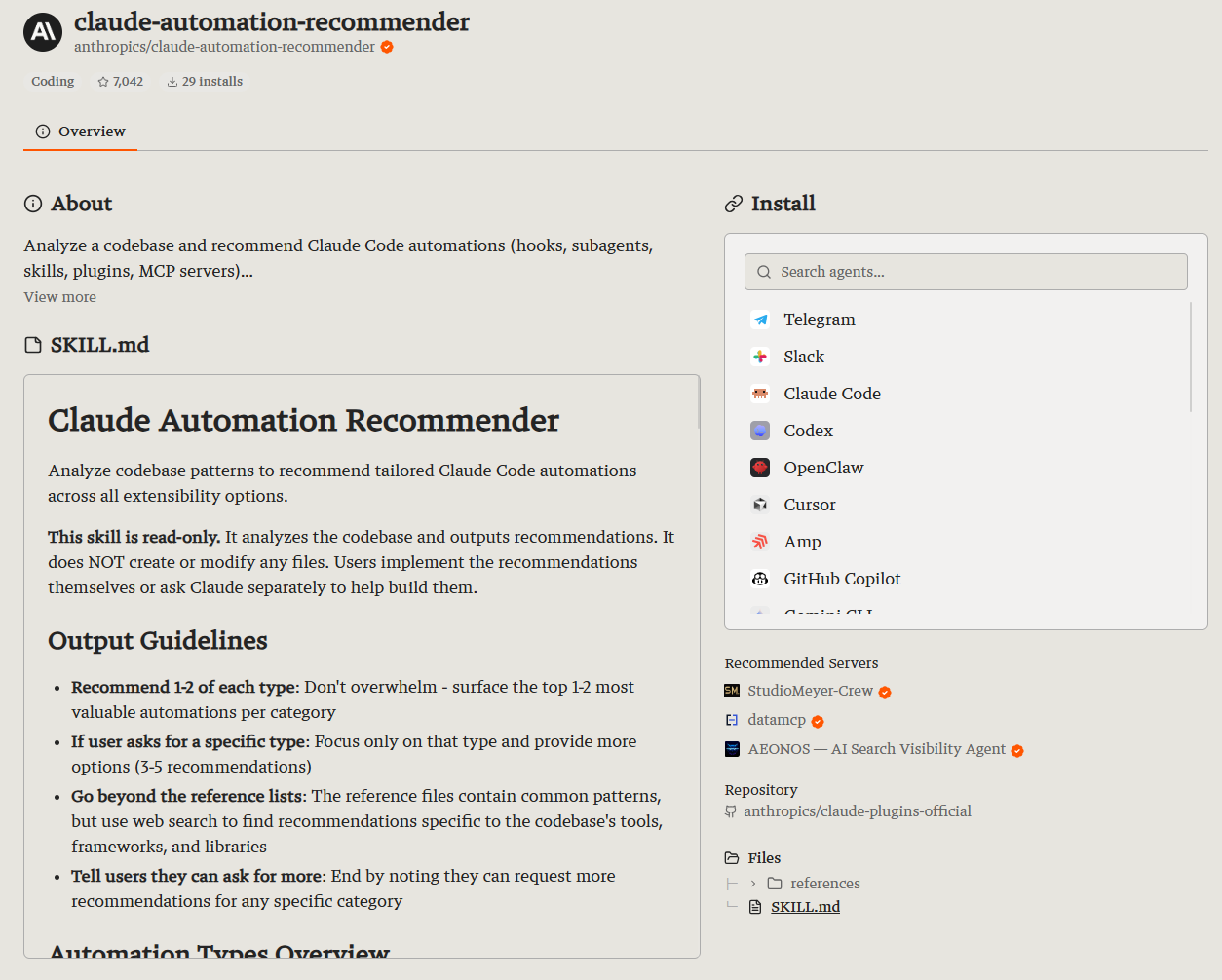
Task: Click the StudioMeyer-Crew server logo
Action: tap(732, 691)
